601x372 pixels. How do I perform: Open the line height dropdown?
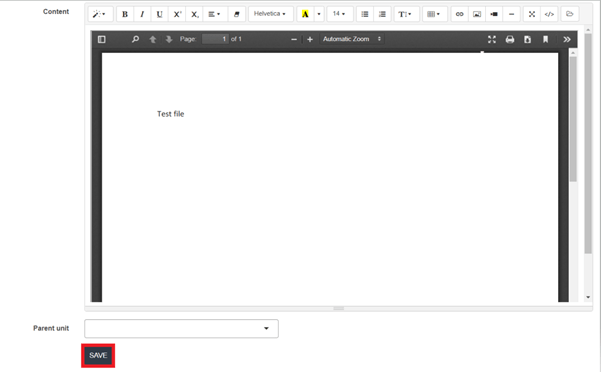[x=406, y=14]
